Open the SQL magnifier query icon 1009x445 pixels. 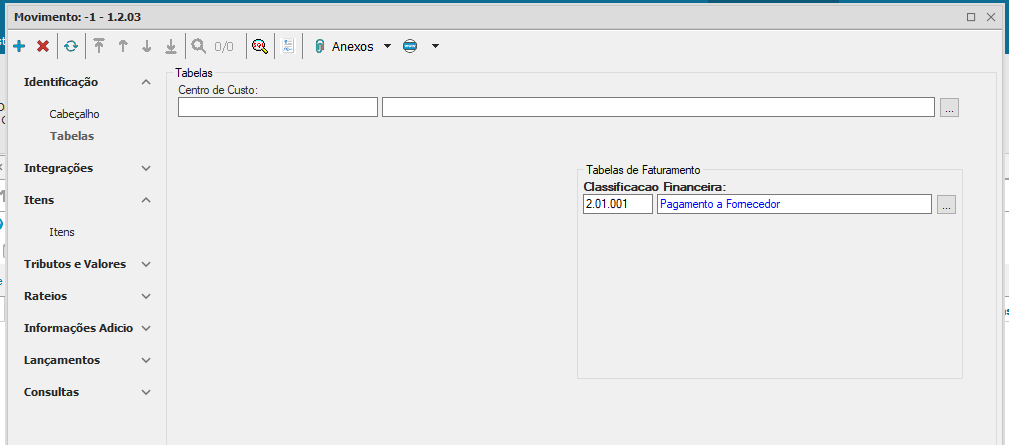click(260, 46)
